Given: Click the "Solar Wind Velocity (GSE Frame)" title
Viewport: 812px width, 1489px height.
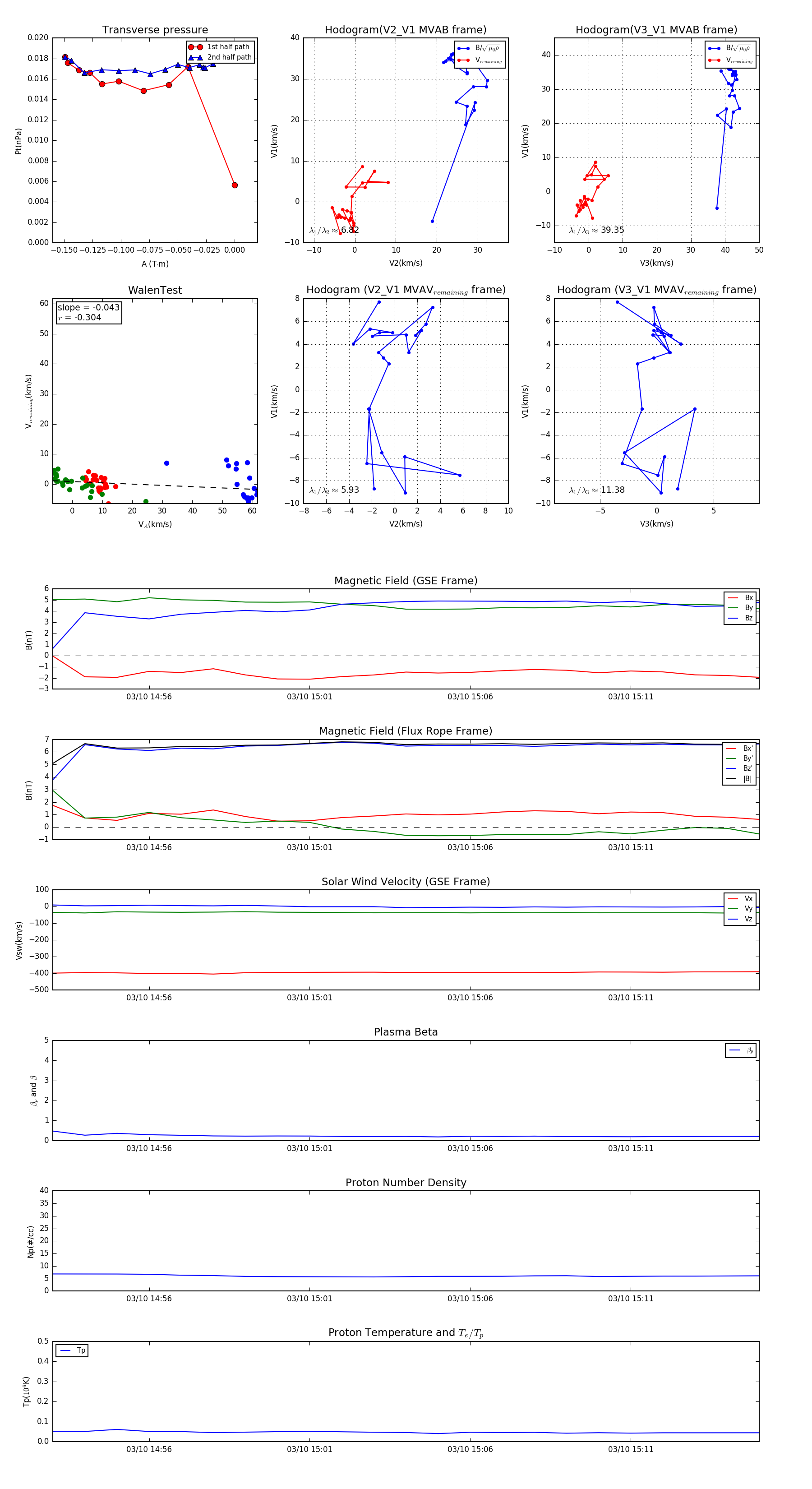Looking at the screenshot, I should click(x=406, y=882).
